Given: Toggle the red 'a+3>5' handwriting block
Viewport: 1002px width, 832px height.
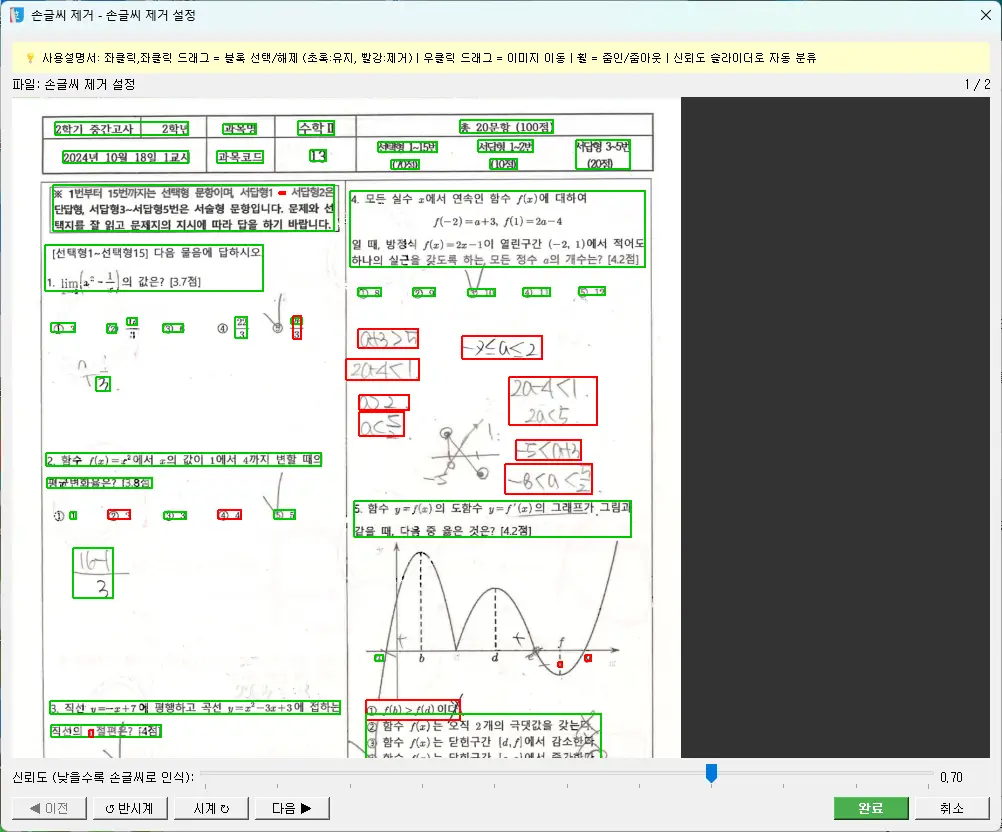Looking at the screenshot, I should 387,338.
